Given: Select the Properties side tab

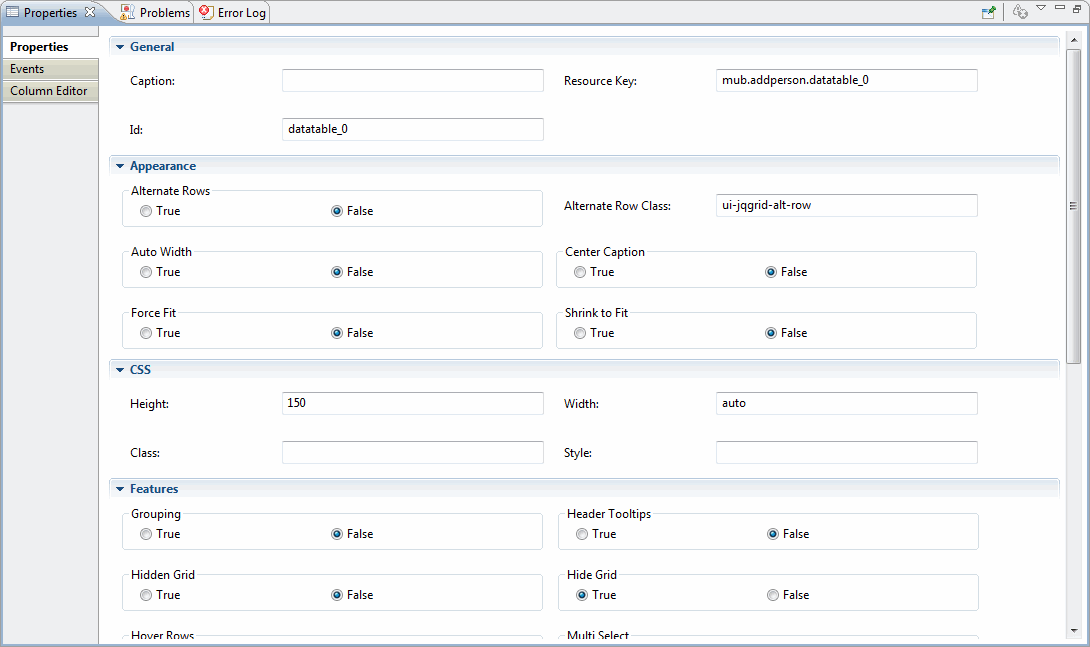Looking at the screenshot, I should [50, 47].
